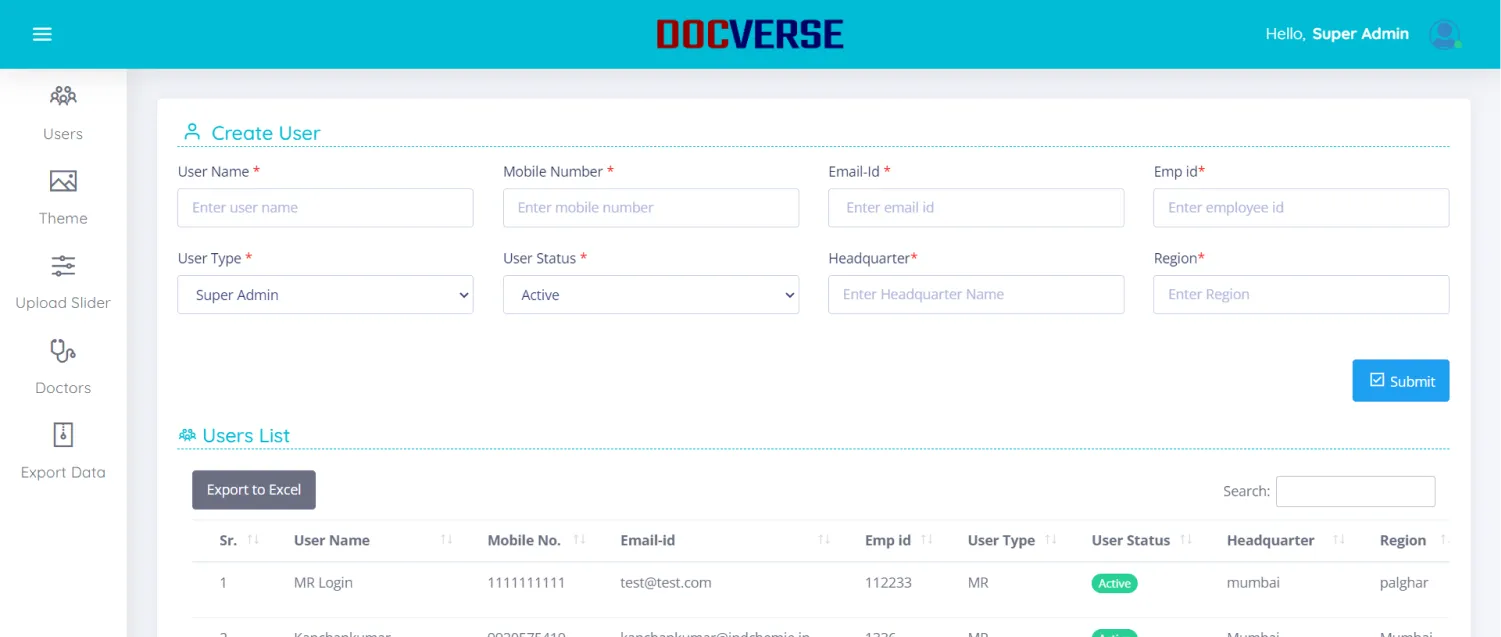This screenshot has width=1501, height=637.
Task: Focus the Region input field
Action: coord(1301,295)
